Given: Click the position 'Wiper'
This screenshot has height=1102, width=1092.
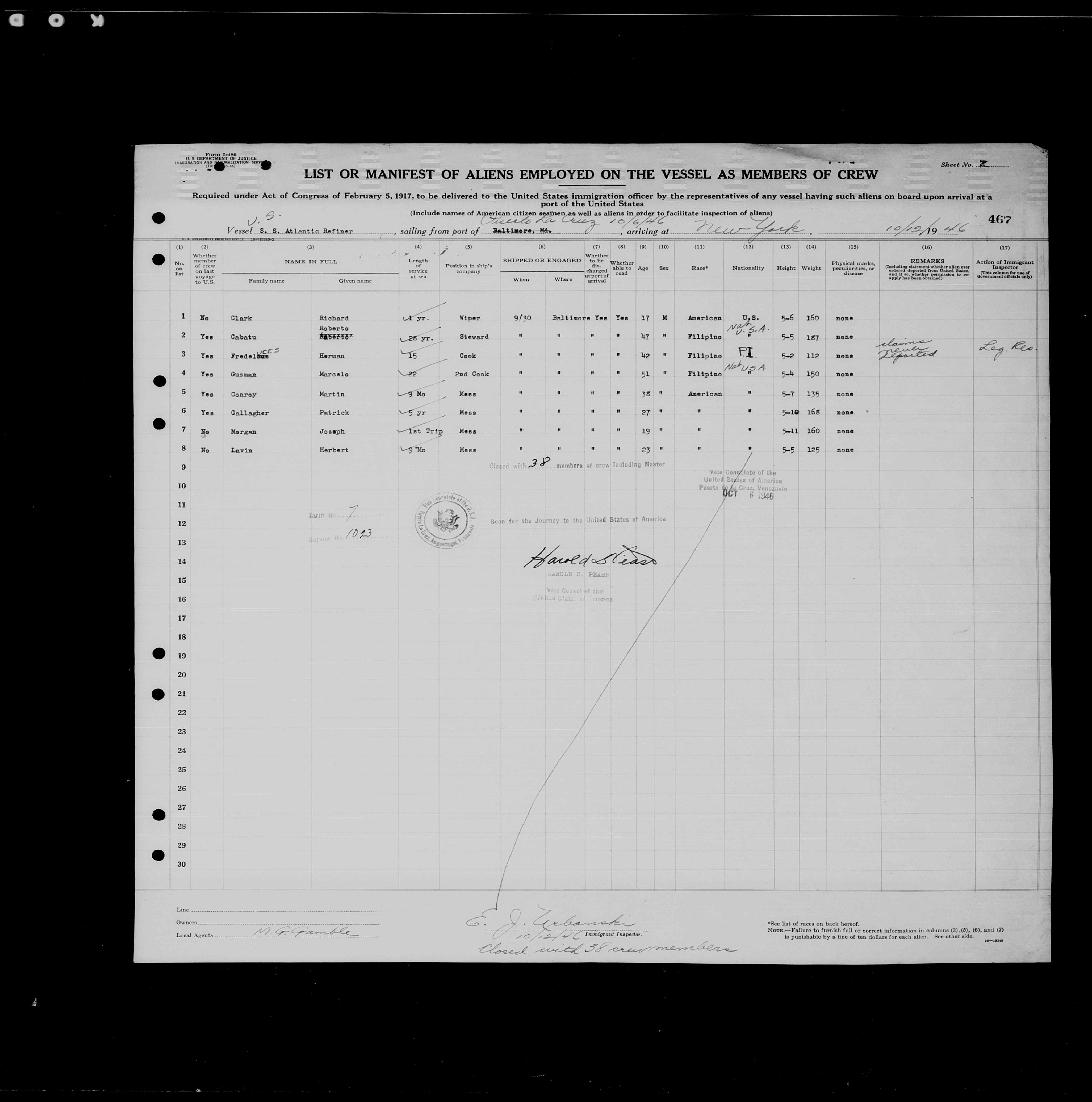Looking at the screenshot, I should pos(470,318).
